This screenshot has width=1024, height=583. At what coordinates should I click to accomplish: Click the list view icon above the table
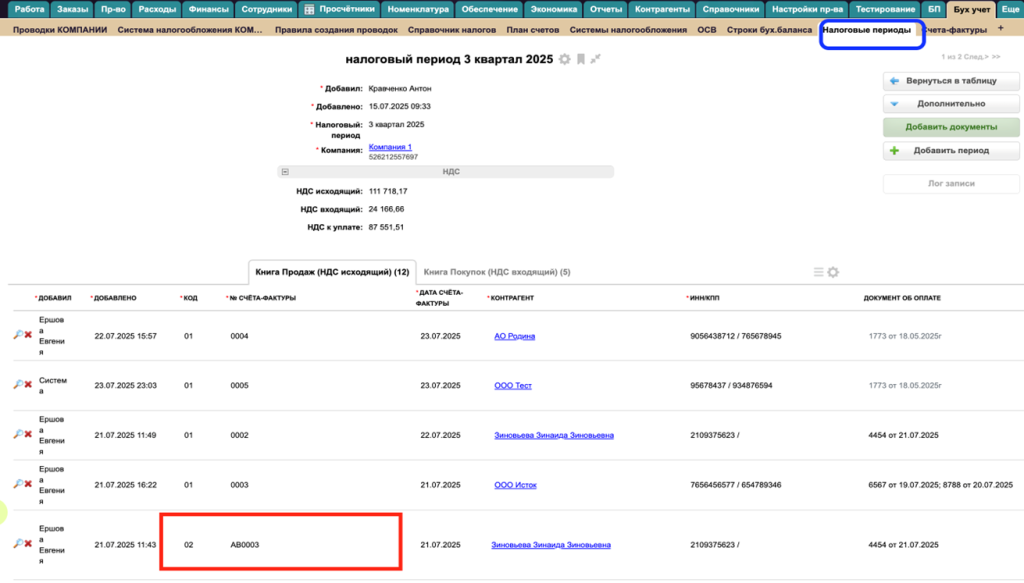click(x=818, y=272)
